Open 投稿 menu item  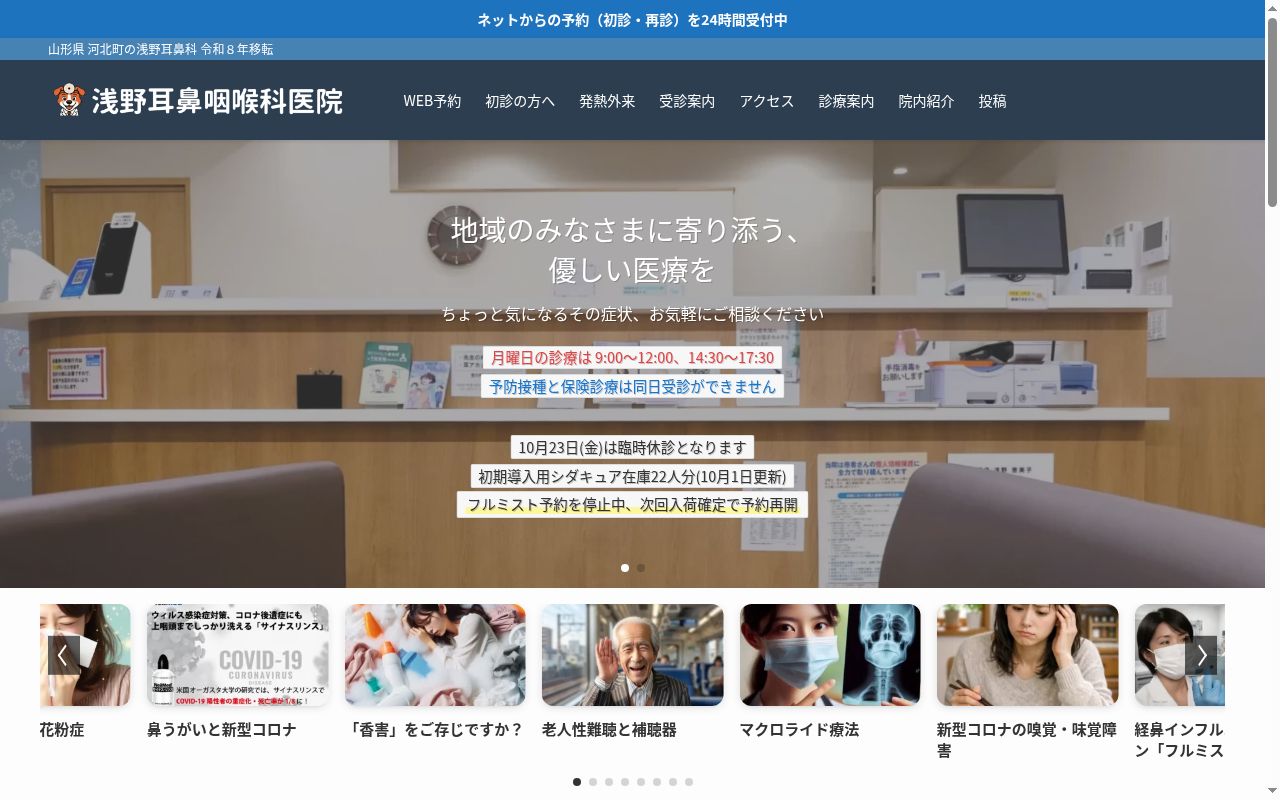(x=993, y=101)
